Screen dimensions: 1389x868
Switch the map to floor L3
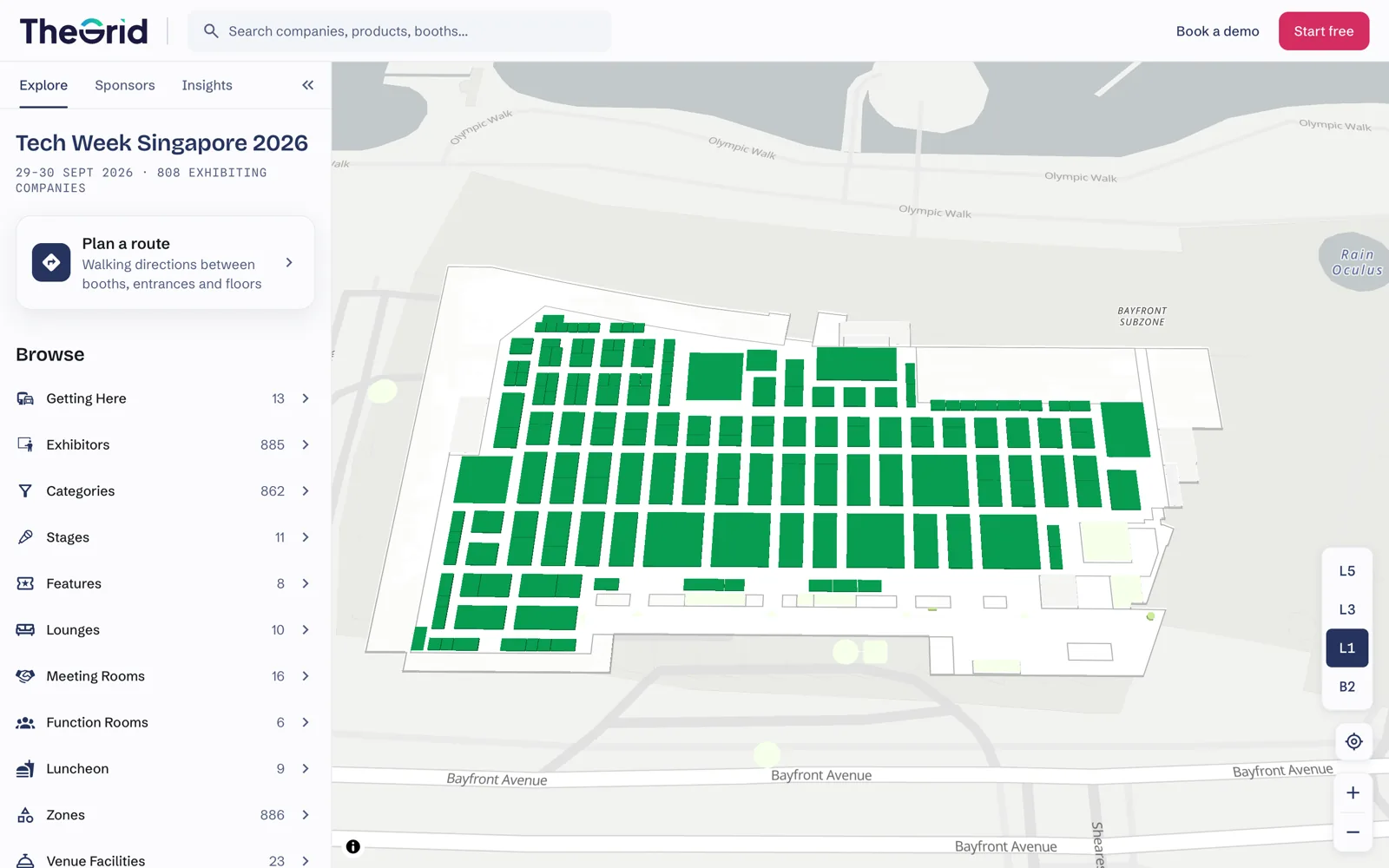click(x=1346, y=609)
